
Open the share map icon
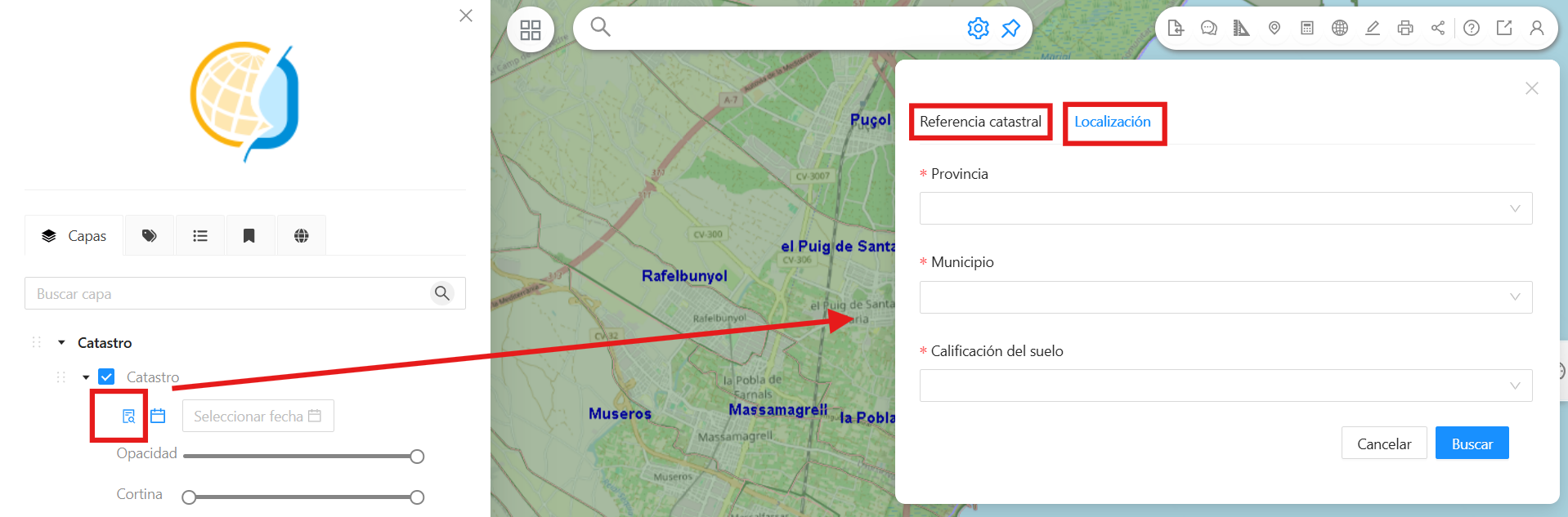1437,28
